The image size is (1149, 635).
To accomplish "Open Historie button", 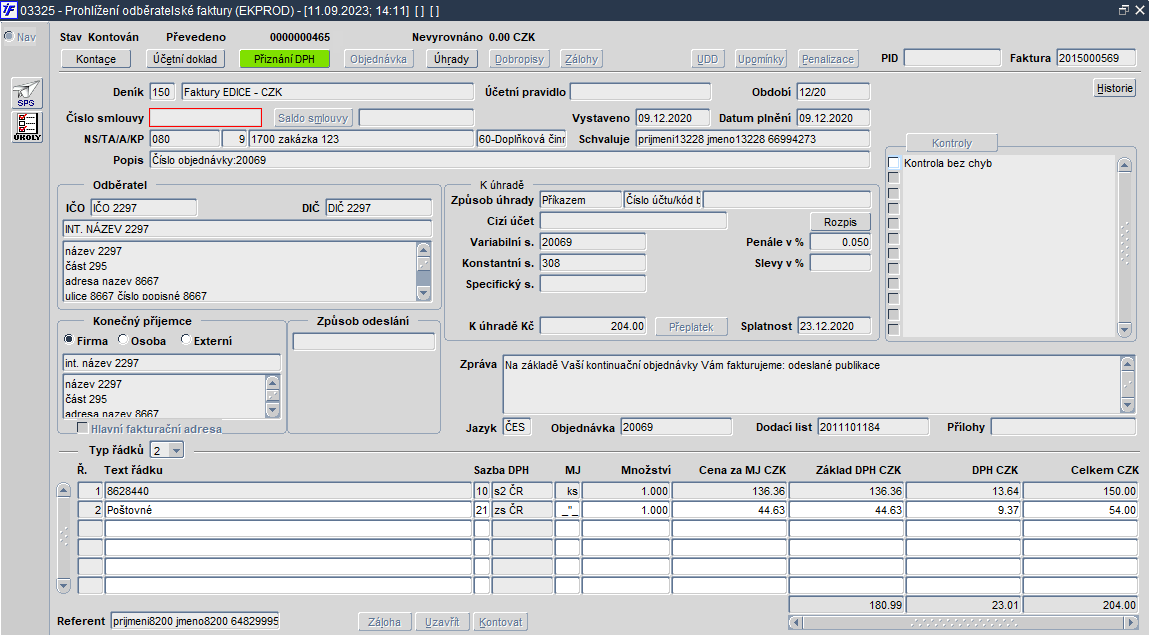I will click(1115, 88).
